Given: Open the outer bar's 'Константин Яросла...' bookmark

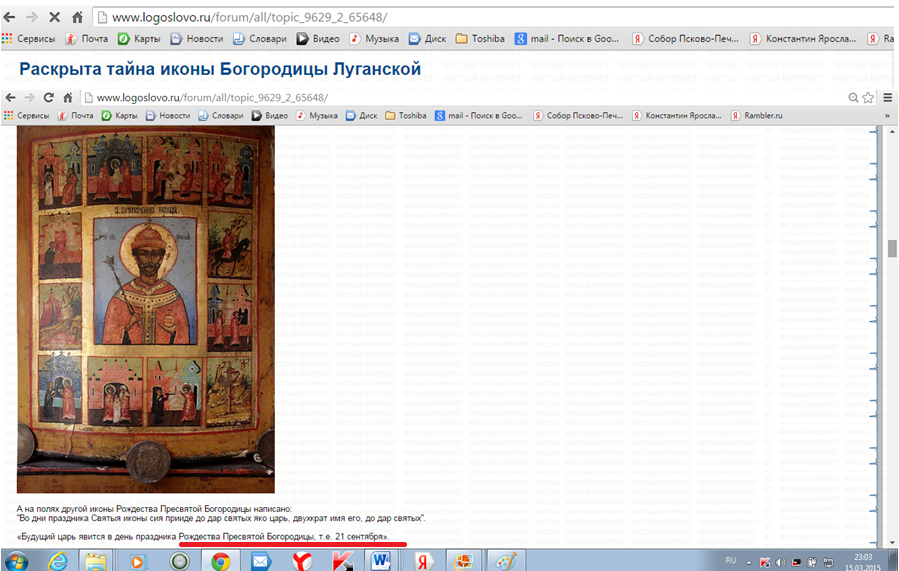Looking at the screenshot, I should pyautogui.click(x=803, y=39).
